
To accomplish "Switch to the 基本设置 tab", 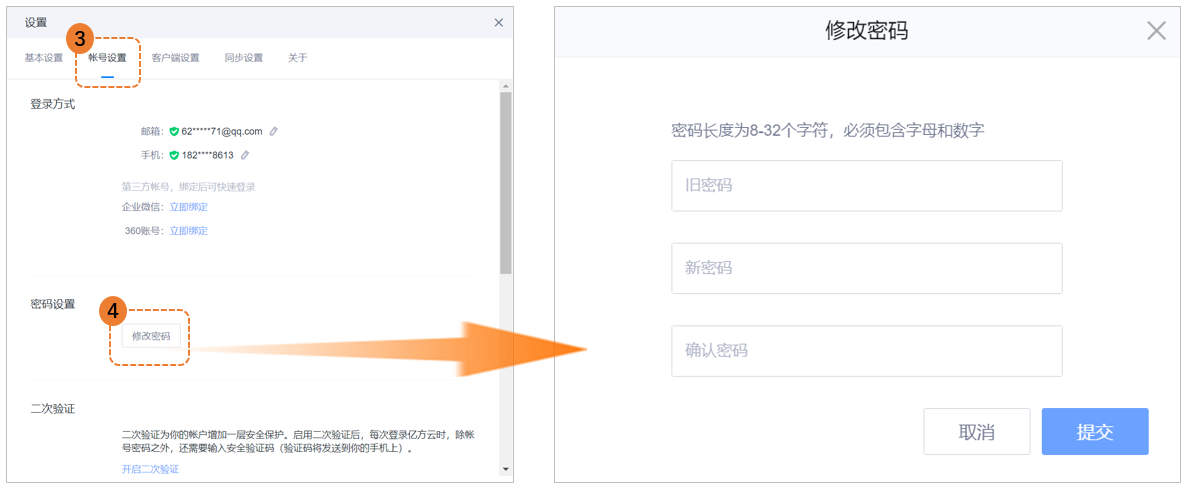I will [44, 58].
